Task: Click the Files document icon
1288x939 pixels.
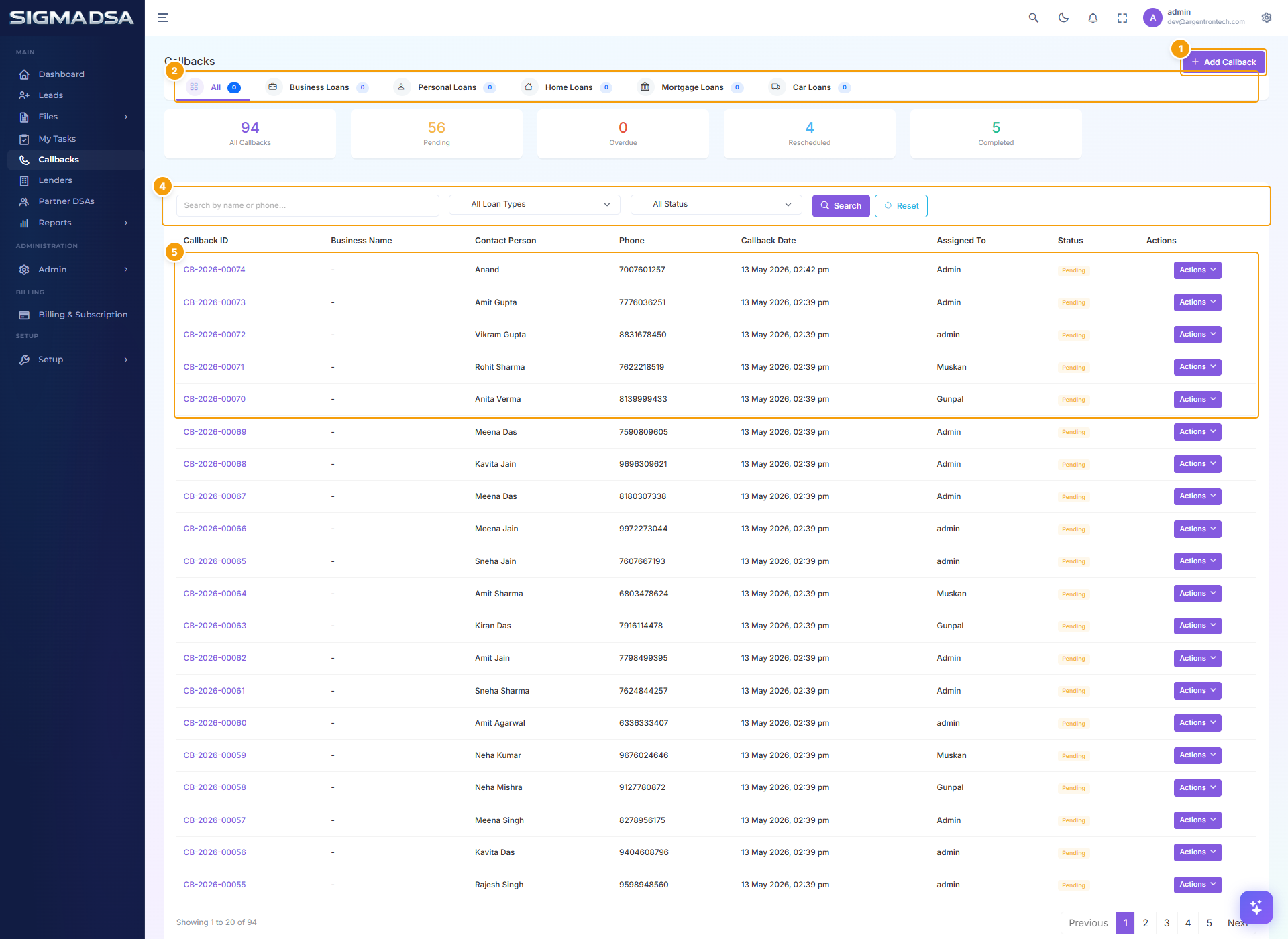Action: click(x=24, y=117)
